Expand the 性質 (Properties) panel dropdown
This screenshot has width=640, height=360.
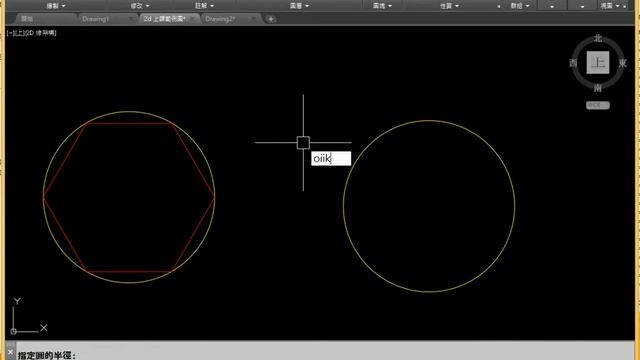coord(449,6)
